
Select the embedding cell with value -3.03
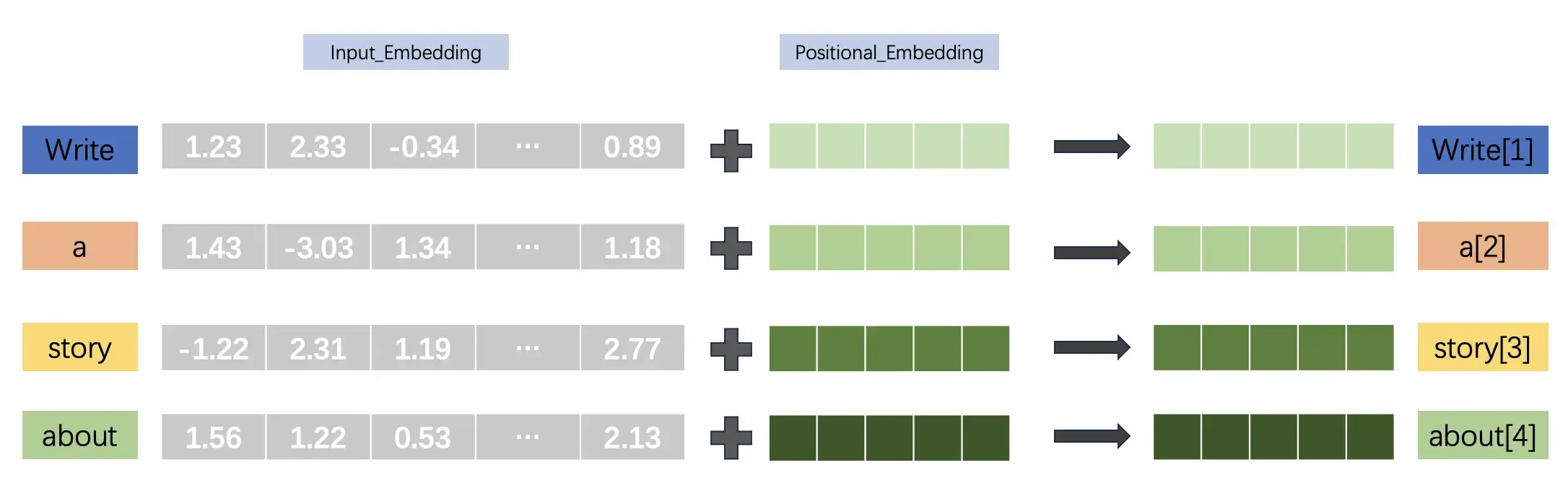[x=318, y=247]
